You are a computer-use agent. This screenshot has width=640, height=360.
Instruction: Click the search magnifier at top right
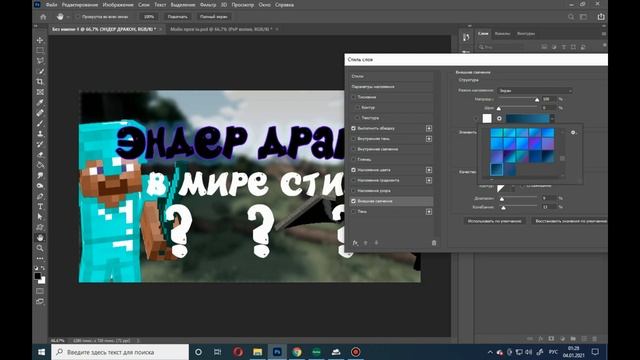pos(571,17)
